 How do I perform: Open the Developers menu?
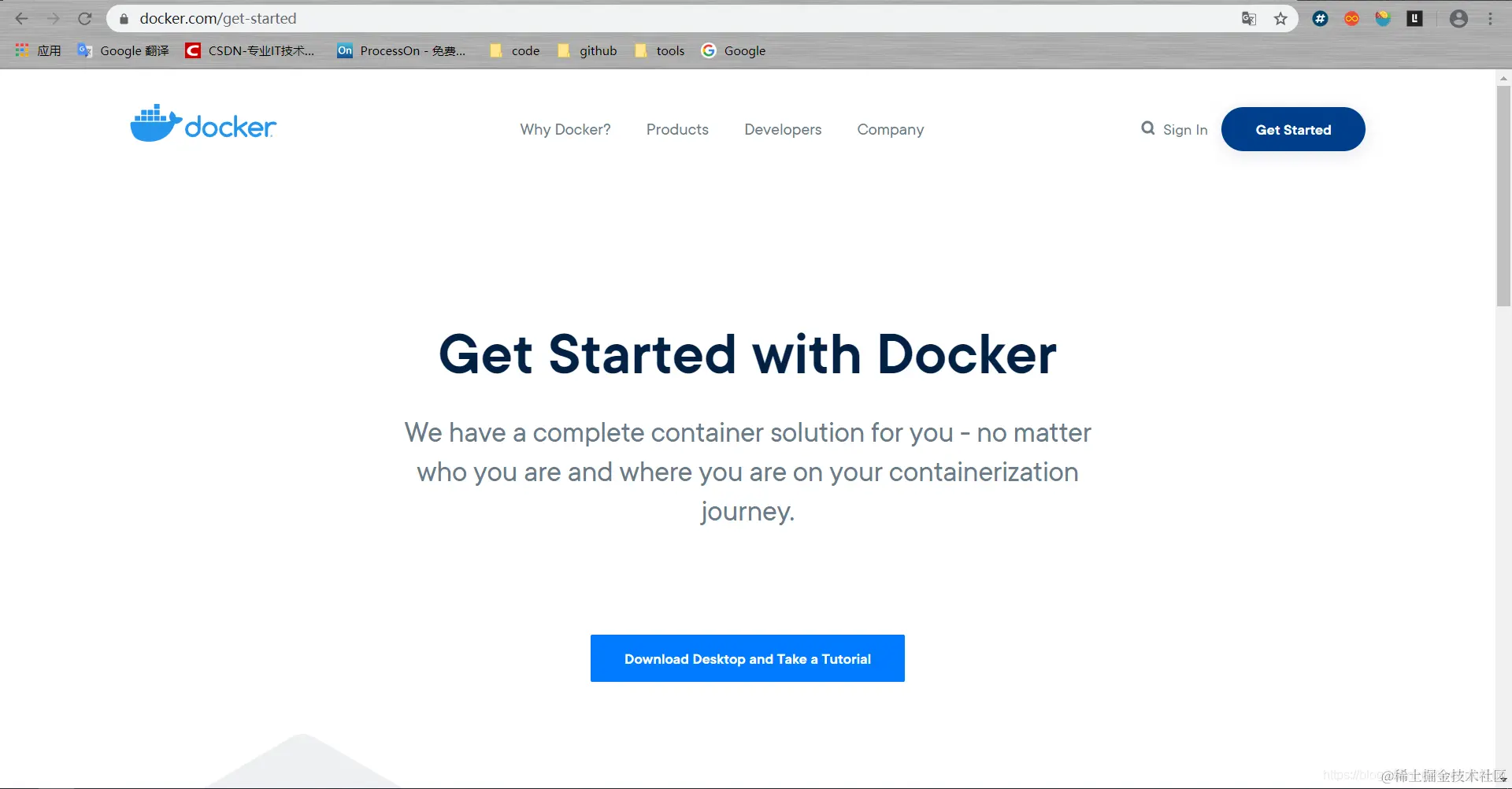click(x=783, y=130)
